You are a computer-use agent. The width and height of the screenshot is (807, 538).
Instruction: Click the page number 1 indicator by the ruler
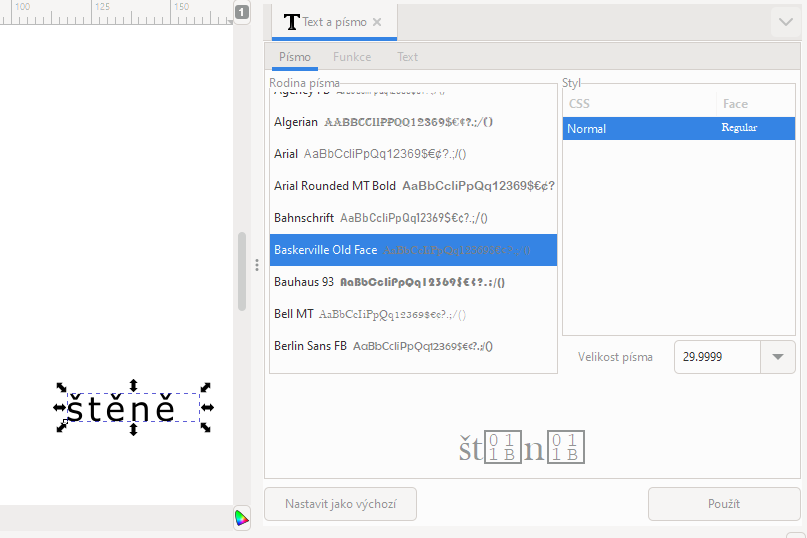coord(242,12)
